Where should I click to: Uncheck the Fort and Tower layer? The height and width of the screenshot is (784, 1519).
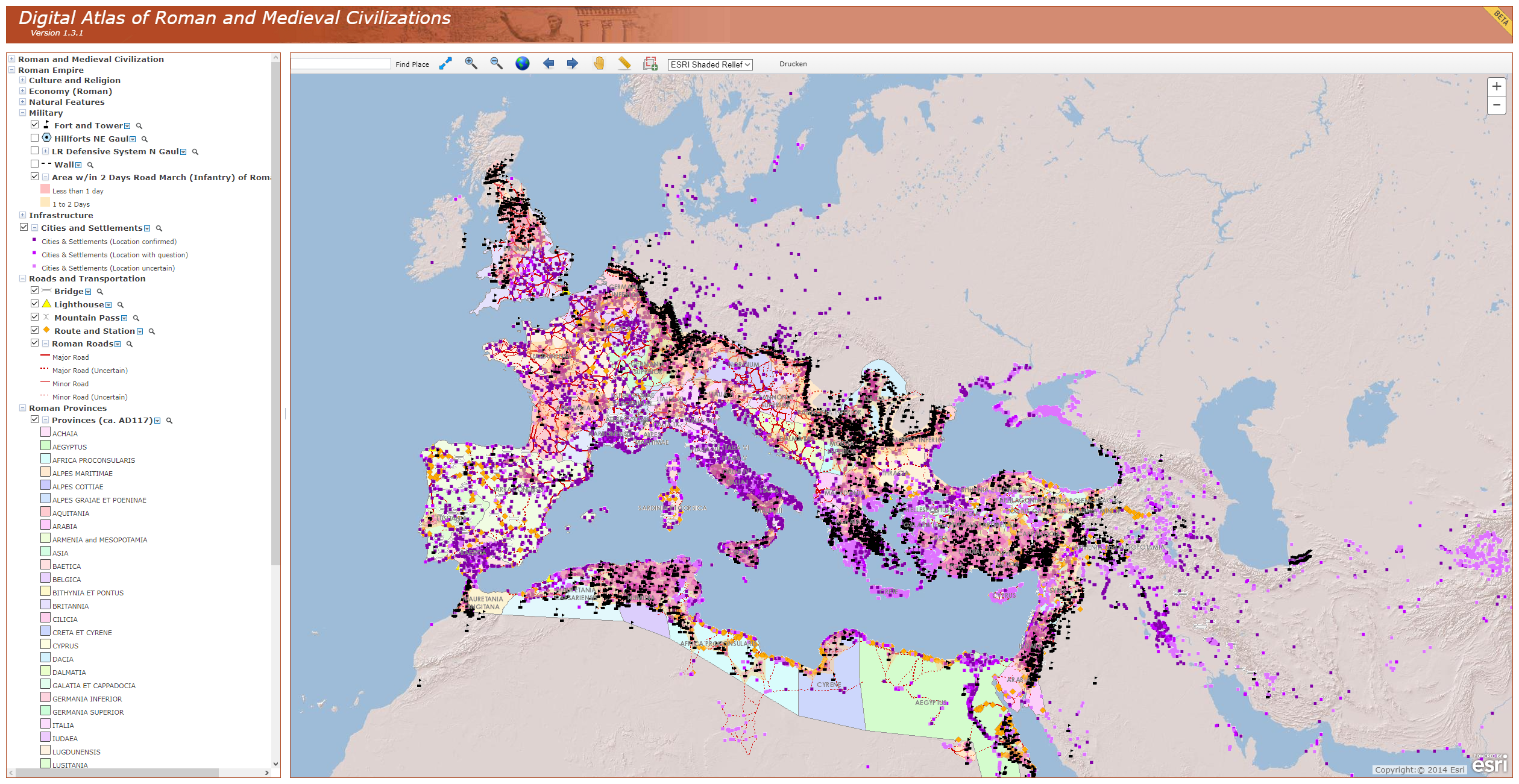35,125
